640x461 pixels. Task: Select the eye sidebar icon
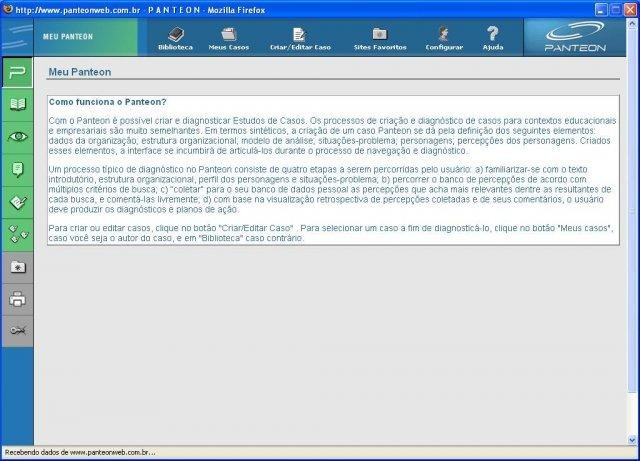point(18,137)
